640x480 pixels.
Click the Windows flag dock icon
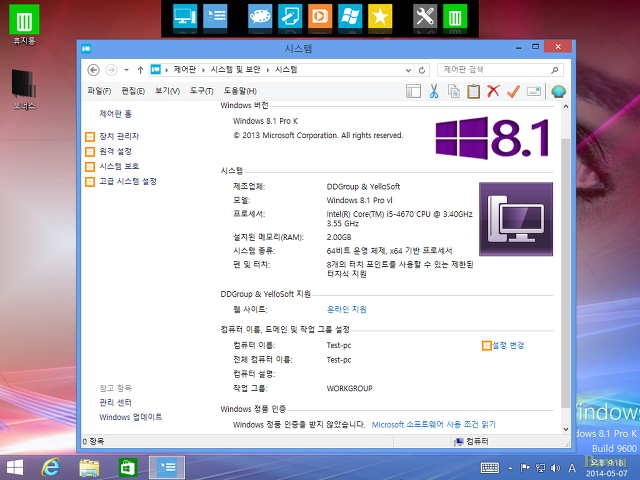point(350,17)
